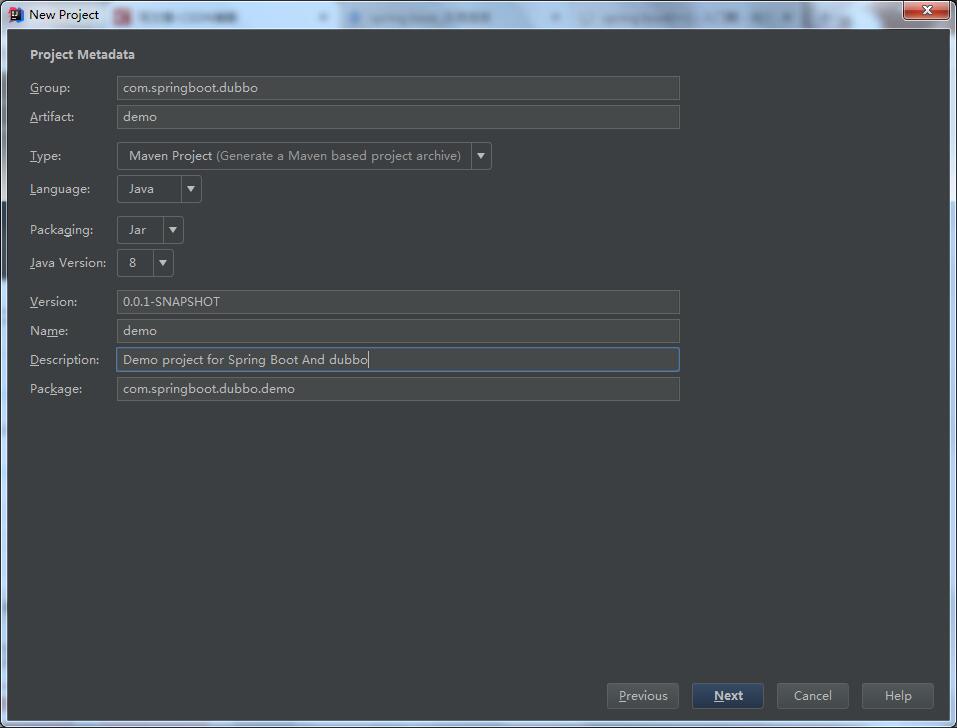Click the Jar packaging combo box
The height and width of the screenshot is (728, 957).
150,230
